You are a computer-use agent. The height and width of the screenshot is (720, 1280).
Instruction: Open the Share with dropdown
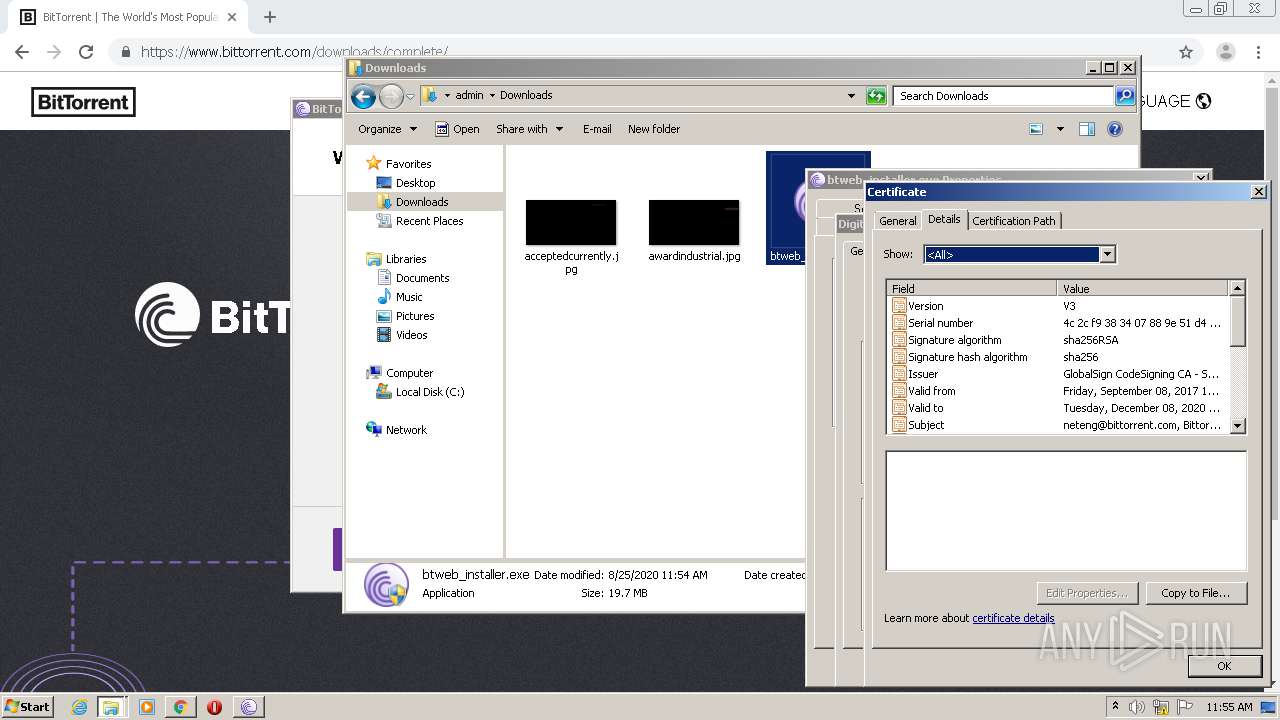(529, 129)
